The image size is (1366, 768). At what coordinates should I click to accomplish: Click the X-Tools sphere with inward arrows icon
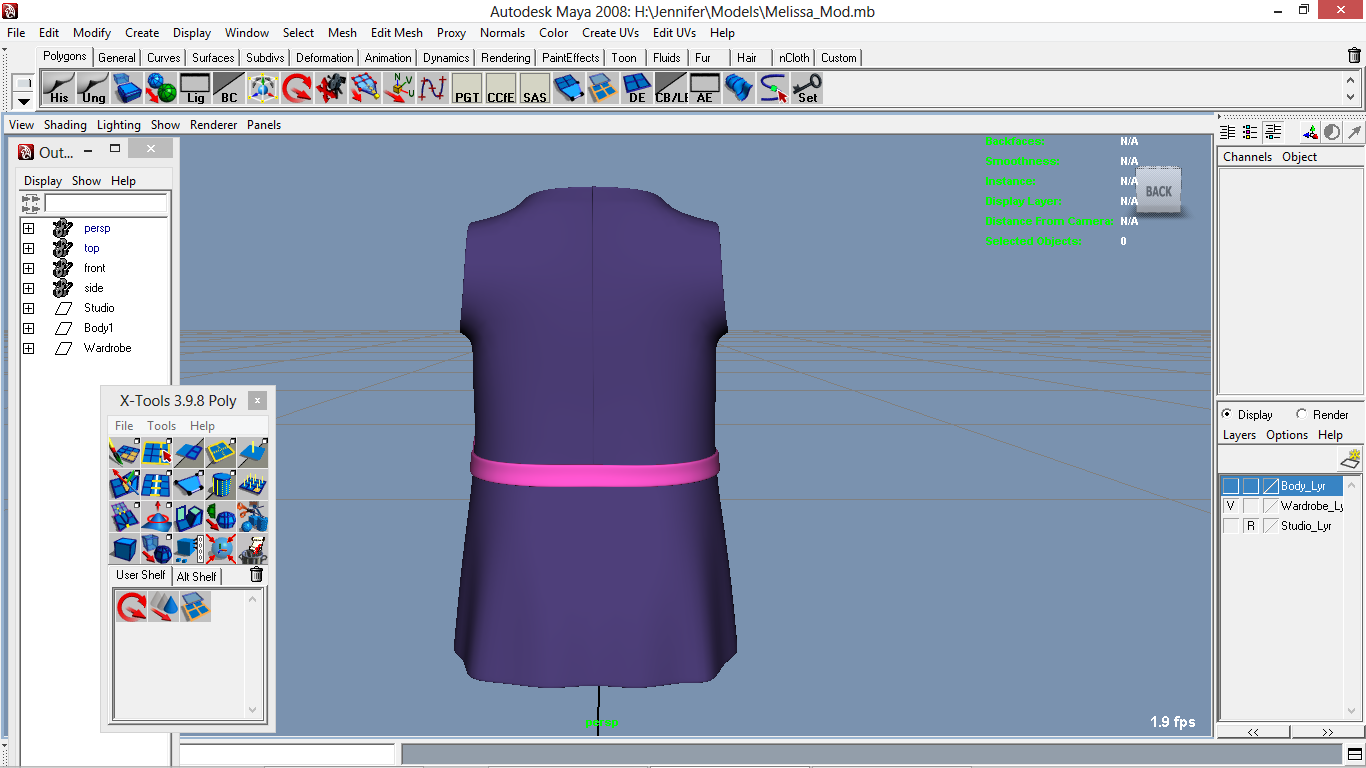point(220,549)
